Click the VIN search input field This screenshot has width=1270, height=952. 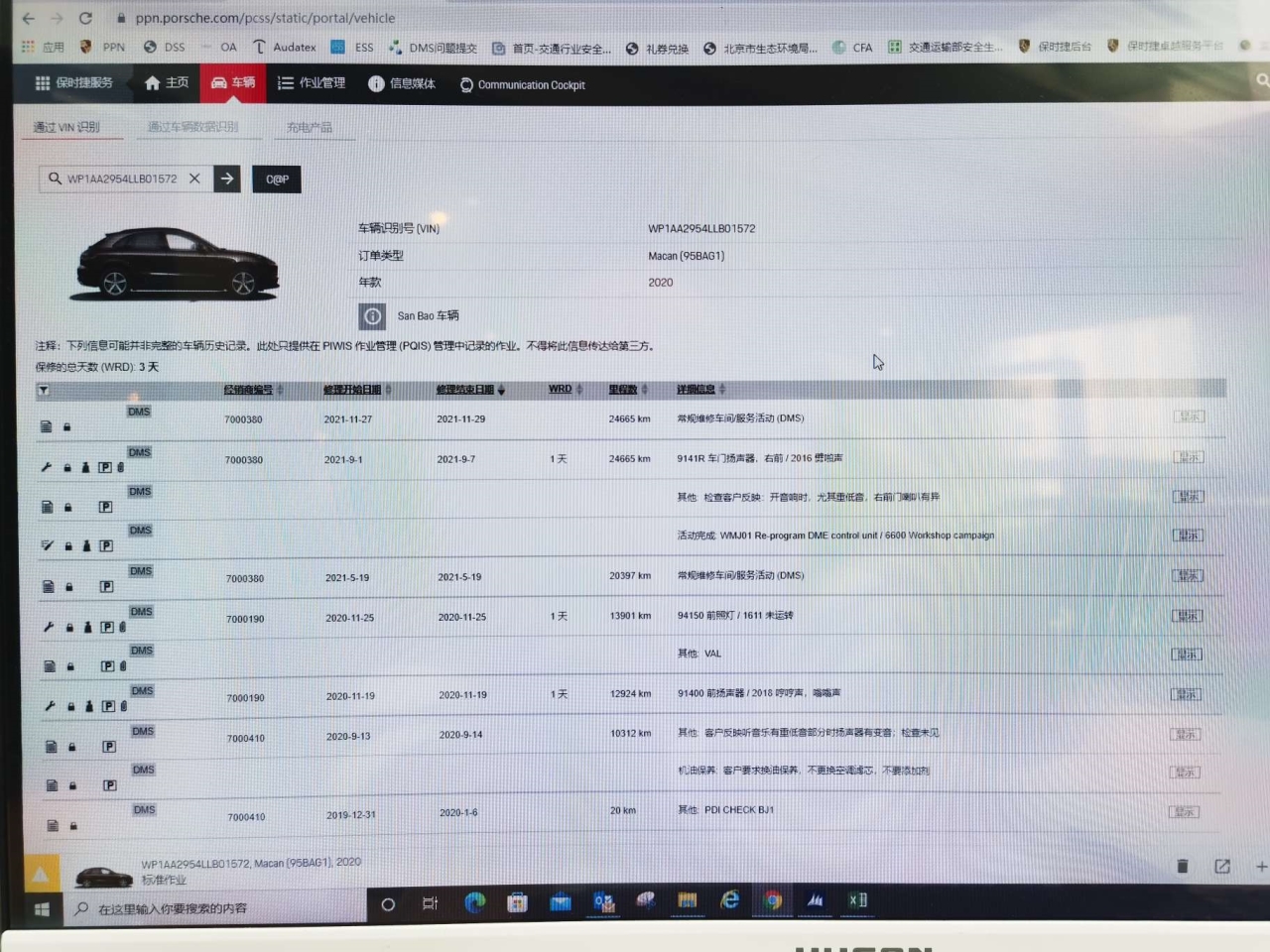(121, 178)
